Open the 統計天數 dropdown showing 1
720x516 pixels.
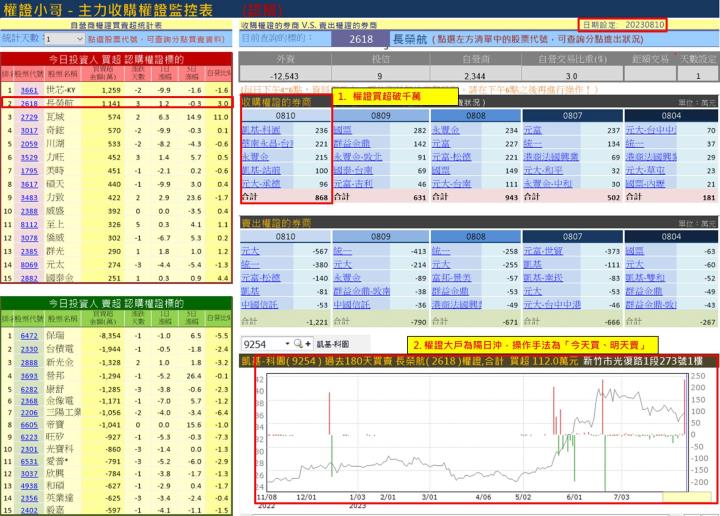coord(64,39)
